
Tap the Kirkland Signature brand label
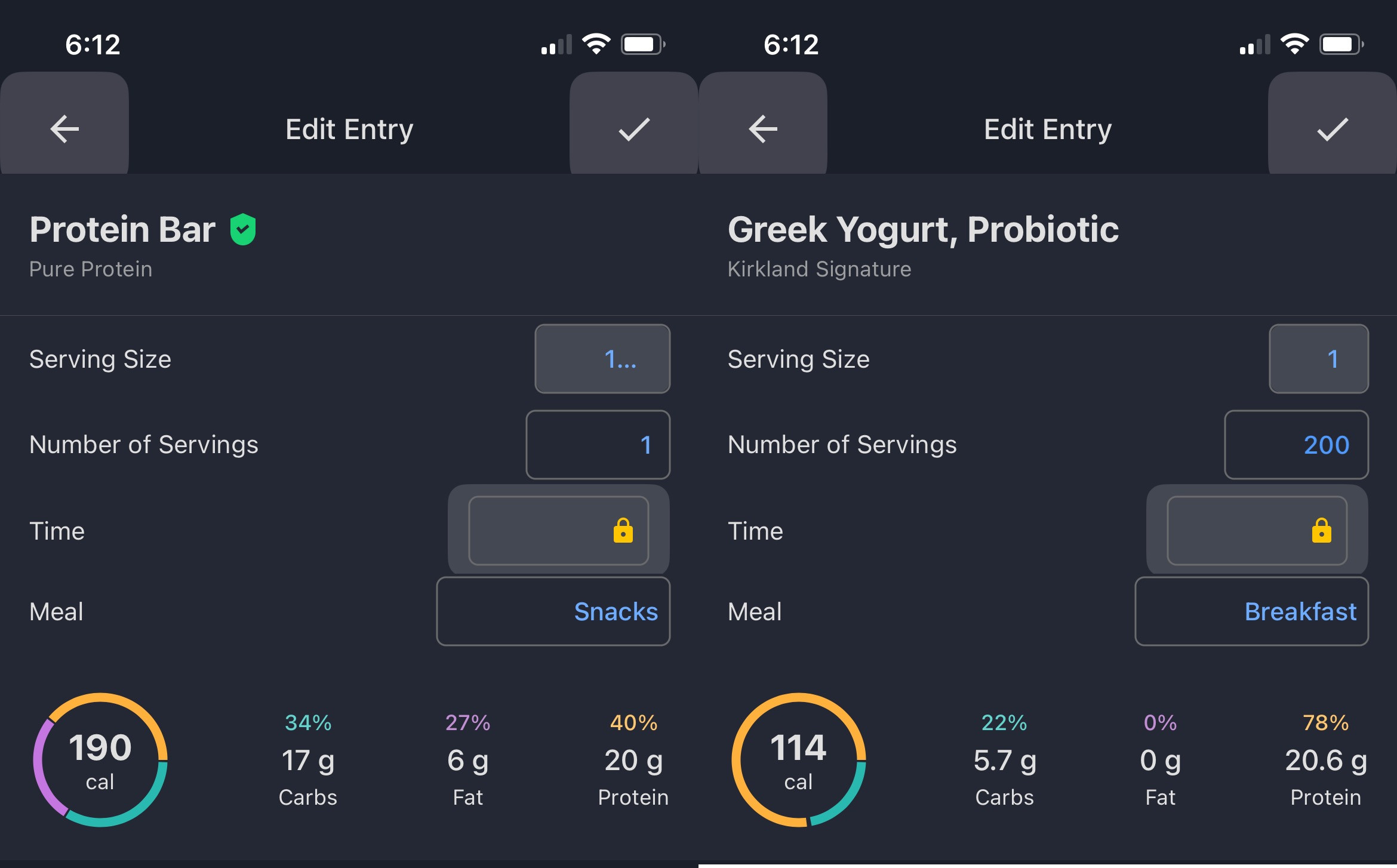tap(819, 269)
